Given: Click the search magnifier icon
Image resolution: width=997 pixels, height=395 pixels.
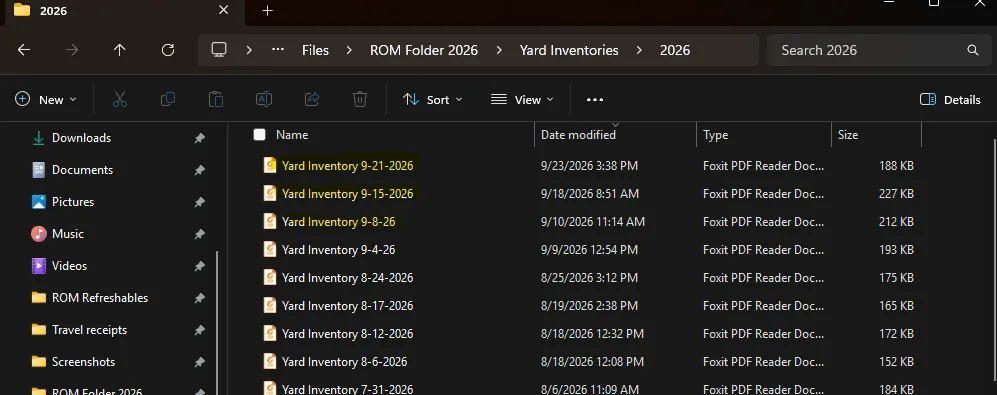Looking at the screenshot, I should pyautogui.click(x=972, y=50).
